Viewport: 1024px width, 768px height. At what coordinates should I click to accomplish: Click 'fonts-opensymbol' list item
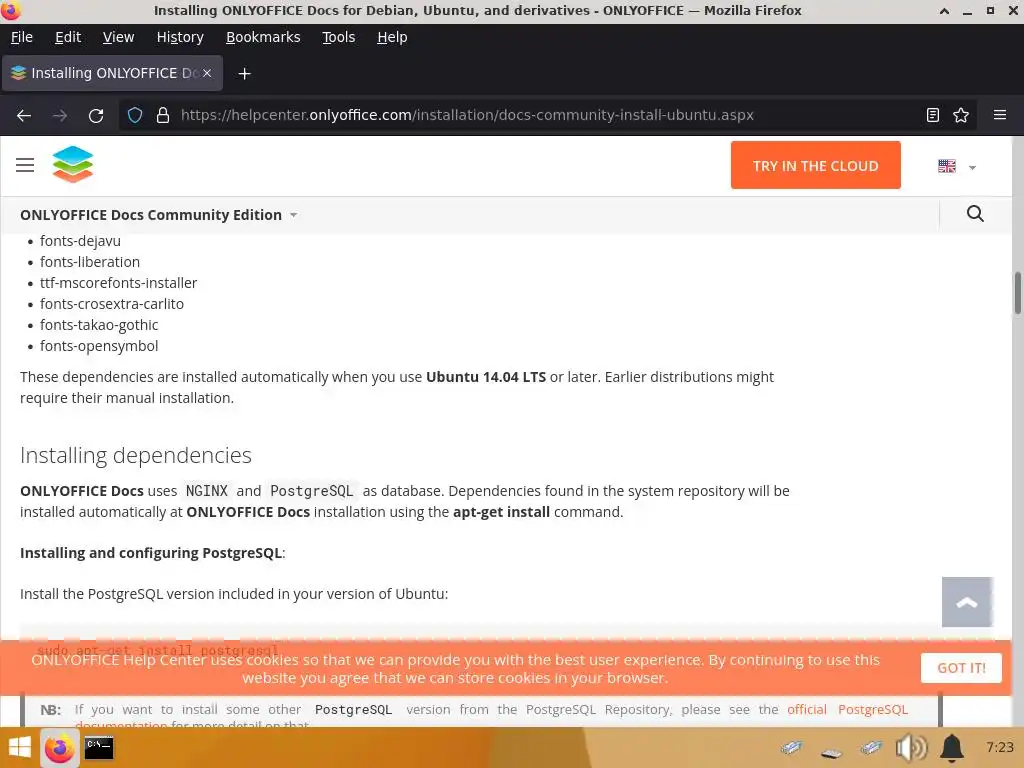point(99,346)
